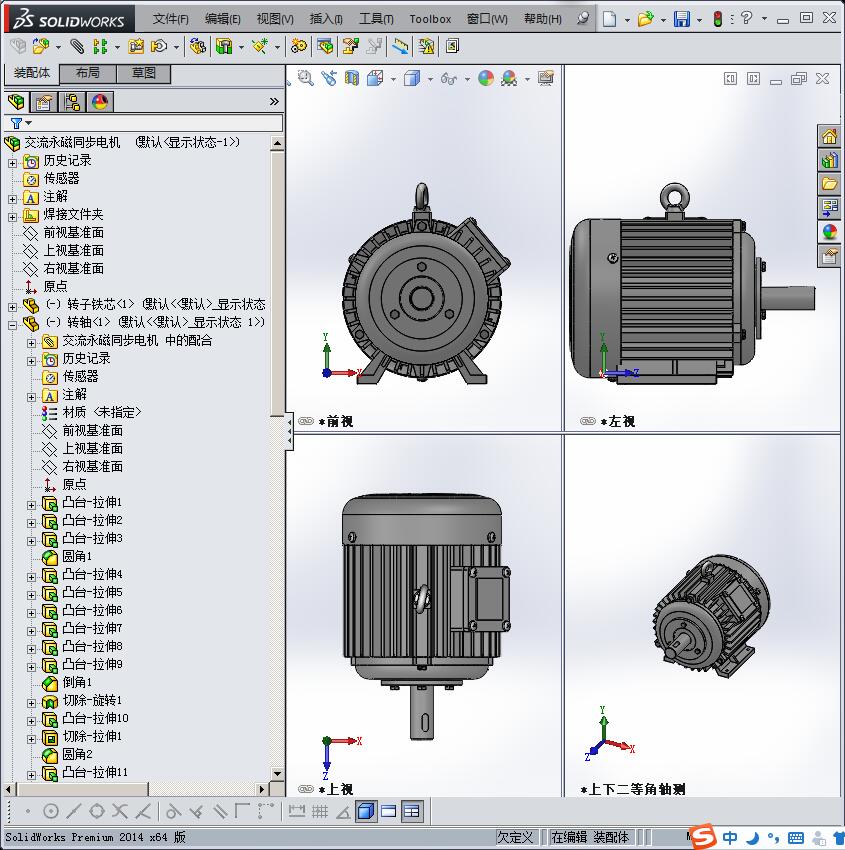This screenshot has width=845, height=850.
Task: Click the Bill of Materials icon
Action: point(325,47)
